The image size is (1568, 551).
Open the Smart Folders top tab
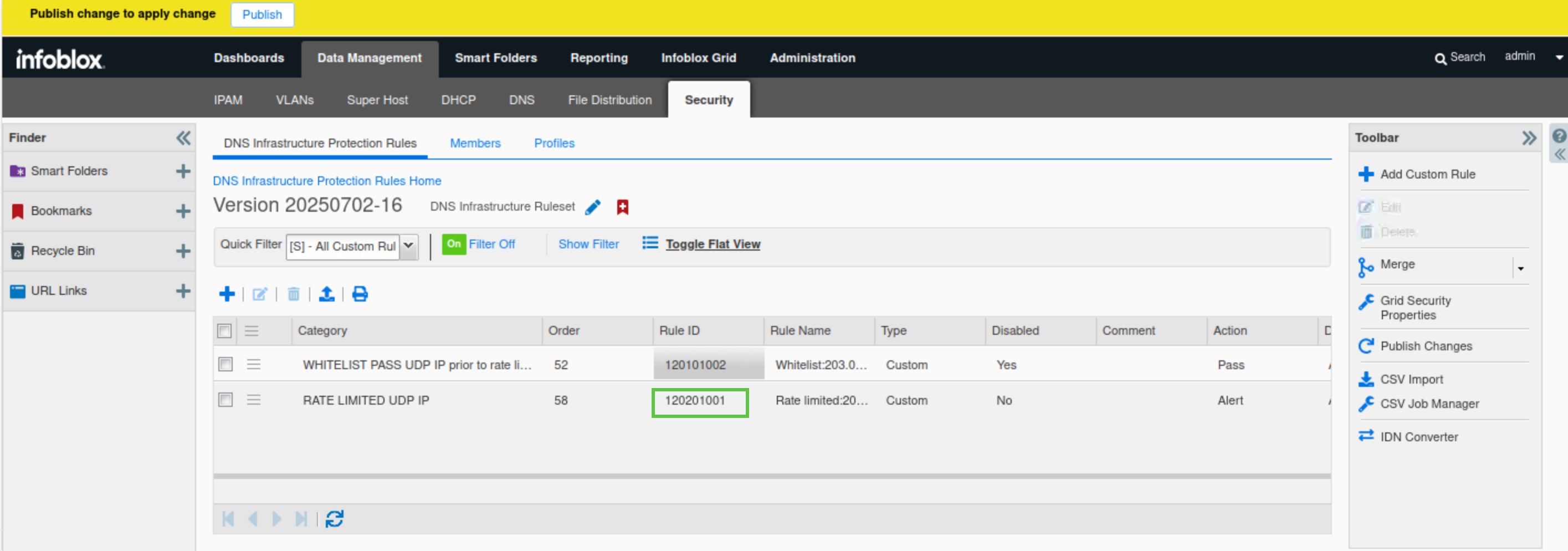coord(495,58)
